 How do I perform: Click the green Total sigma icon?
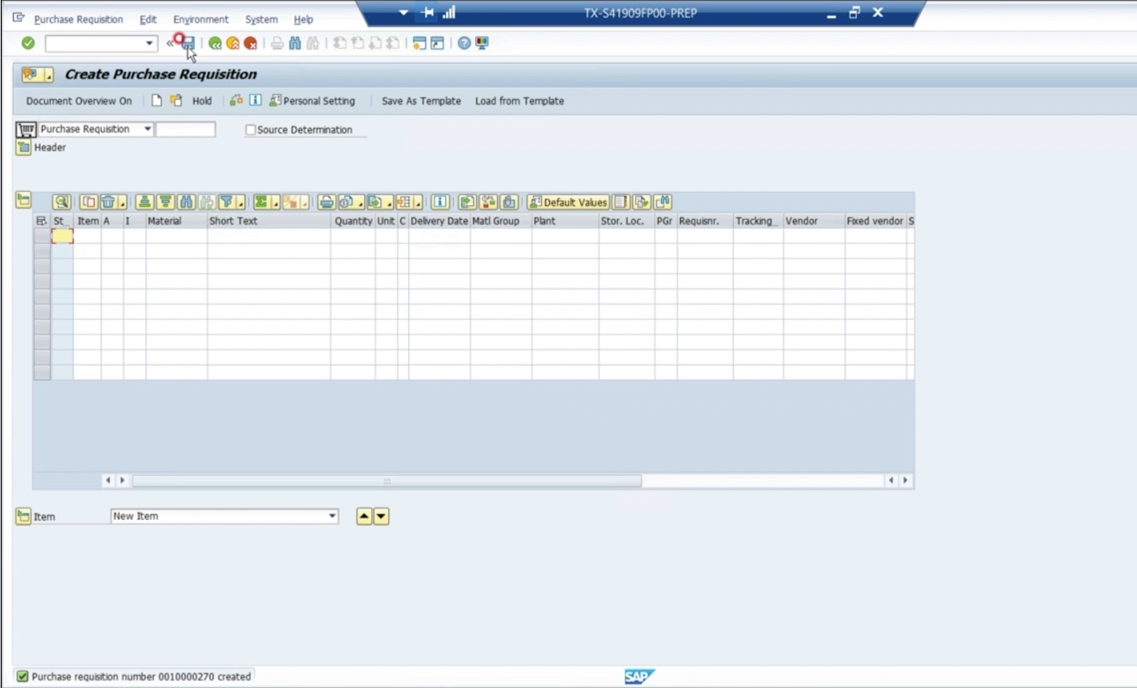pyautogui.click(x=262, y=202)
